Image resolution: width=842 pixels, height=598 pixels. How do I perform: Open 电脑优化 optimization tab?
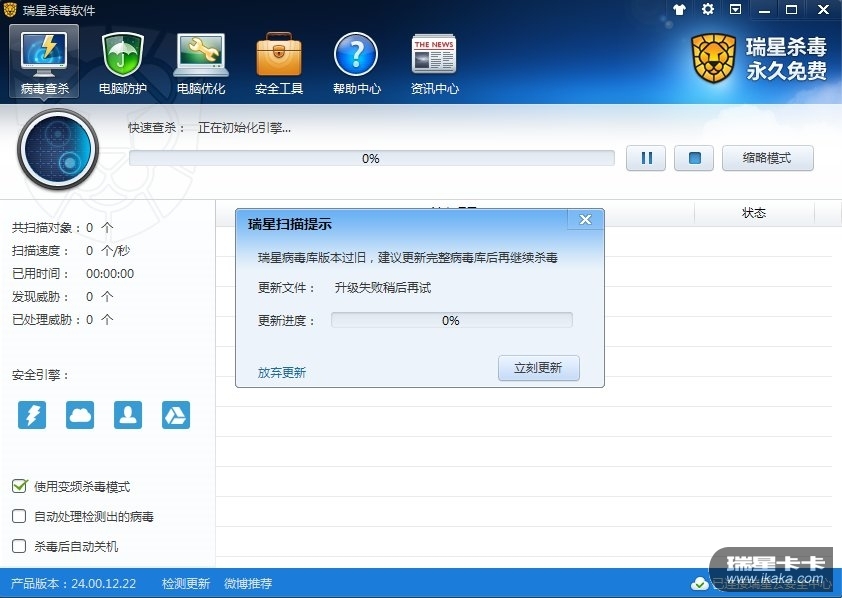pyautogui.click(x=201, y=63)
